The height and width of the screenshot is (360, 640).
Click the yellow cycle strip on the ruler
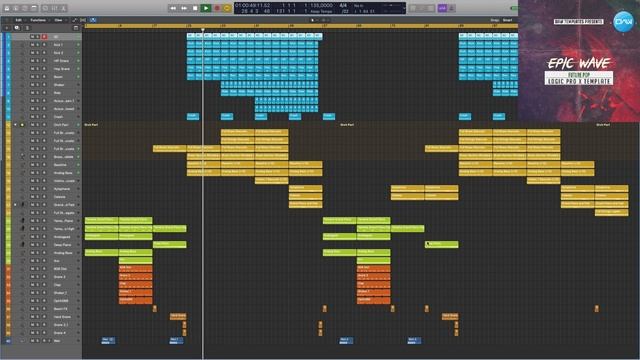click(300, 26)
